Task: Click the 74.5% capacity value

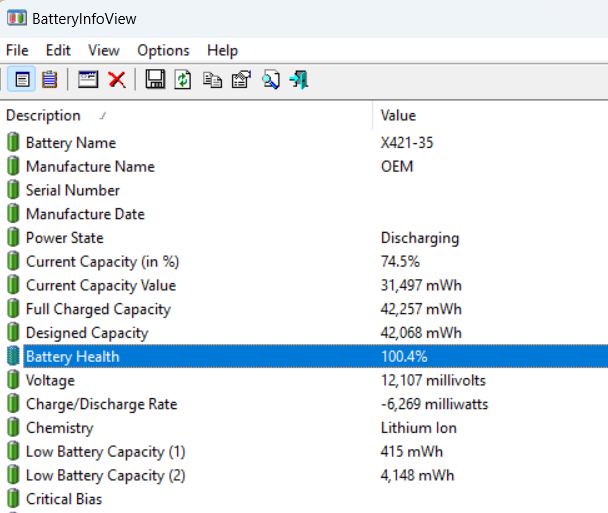Action: point(400,261)
